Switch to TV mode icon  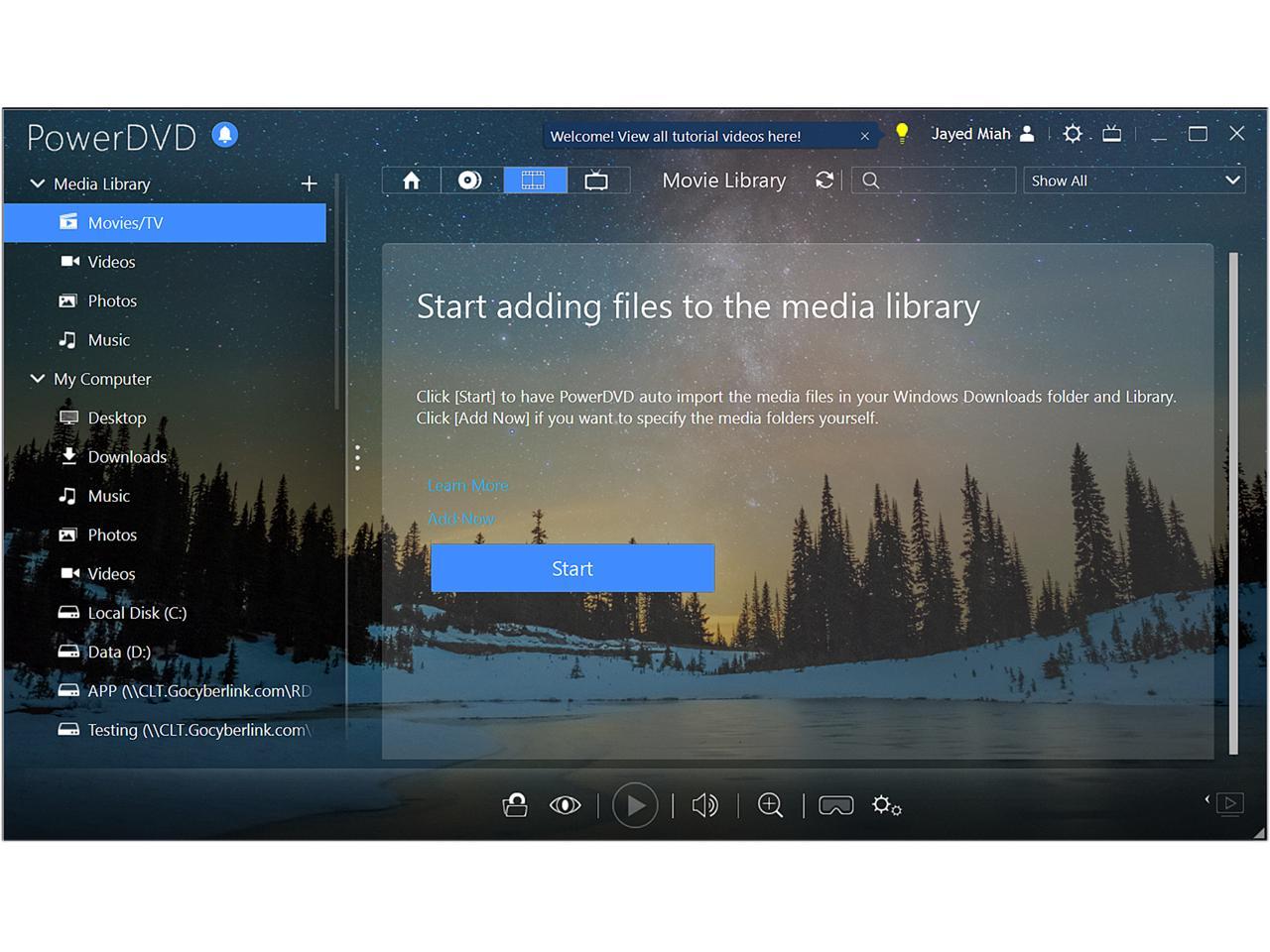[1112, 134]
